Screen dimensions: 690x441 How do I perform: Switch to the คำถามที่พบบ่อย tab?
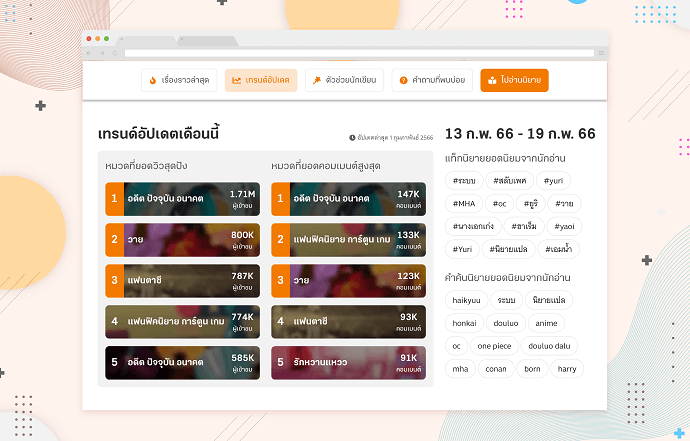point(432,80)
